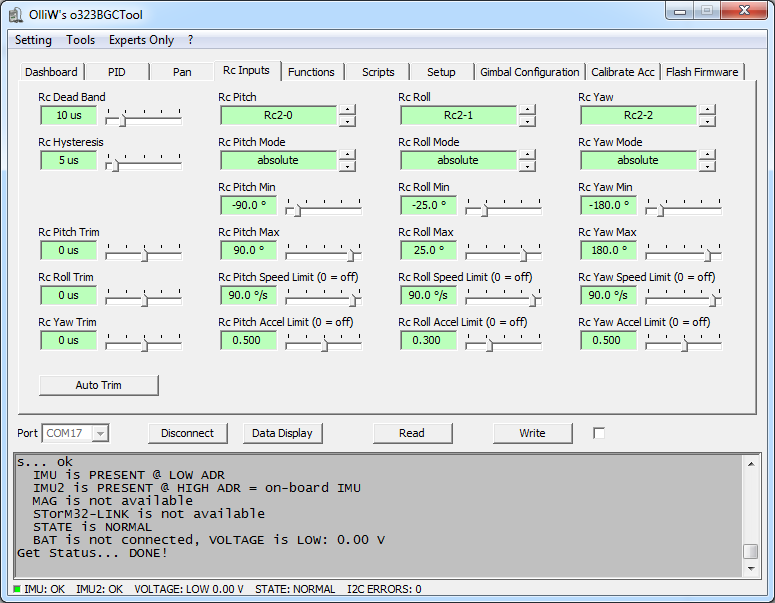Open the Data Display window
This screenshot has width=775, height=603.
click(282, 433)
